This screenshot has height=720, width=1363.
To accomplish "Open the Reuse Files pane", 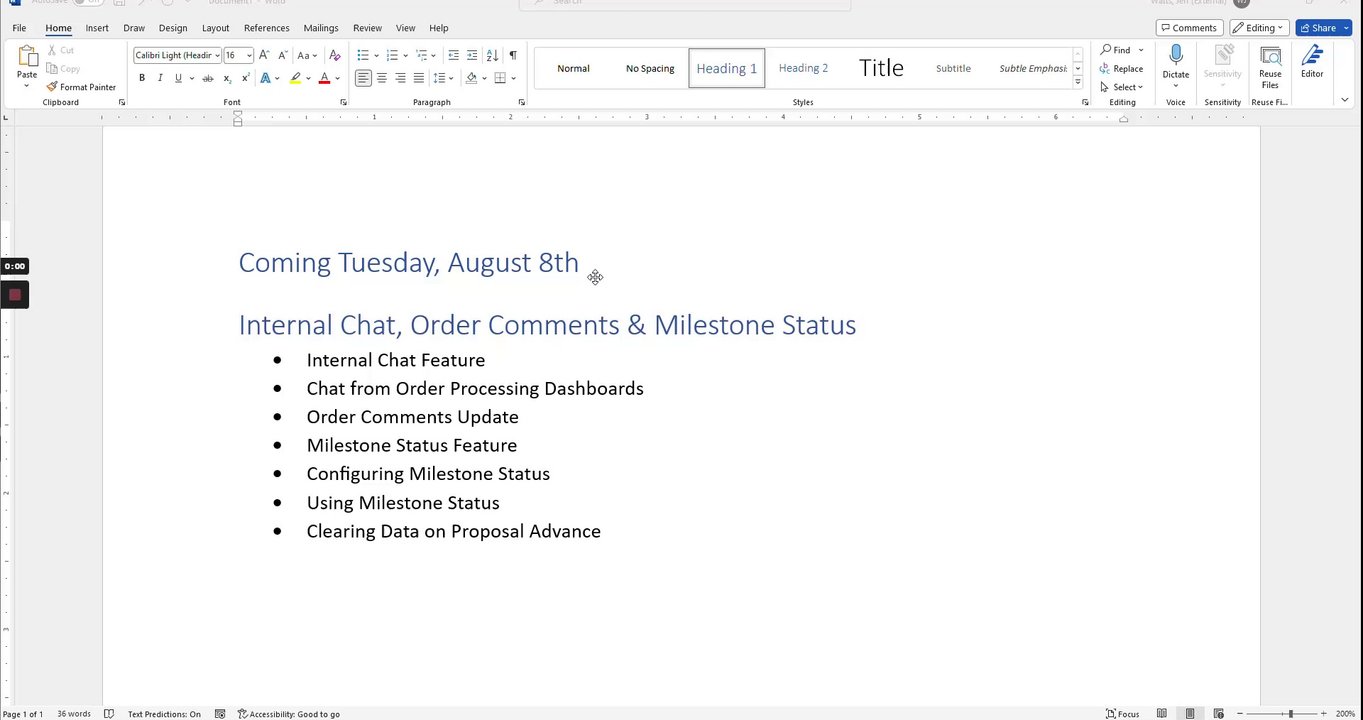I will (1270, 66).
